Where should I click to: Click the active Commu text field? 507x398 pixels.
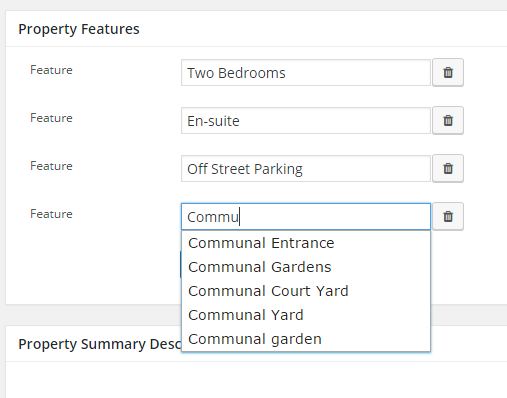[x=306, y=217]
